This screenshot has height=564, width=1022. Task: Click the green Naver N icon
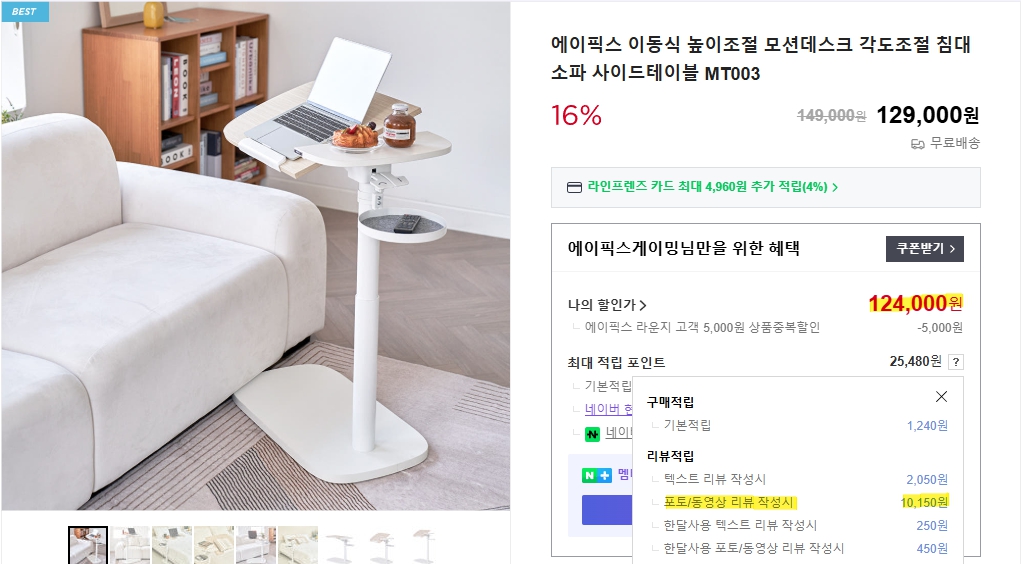point(592,434)
